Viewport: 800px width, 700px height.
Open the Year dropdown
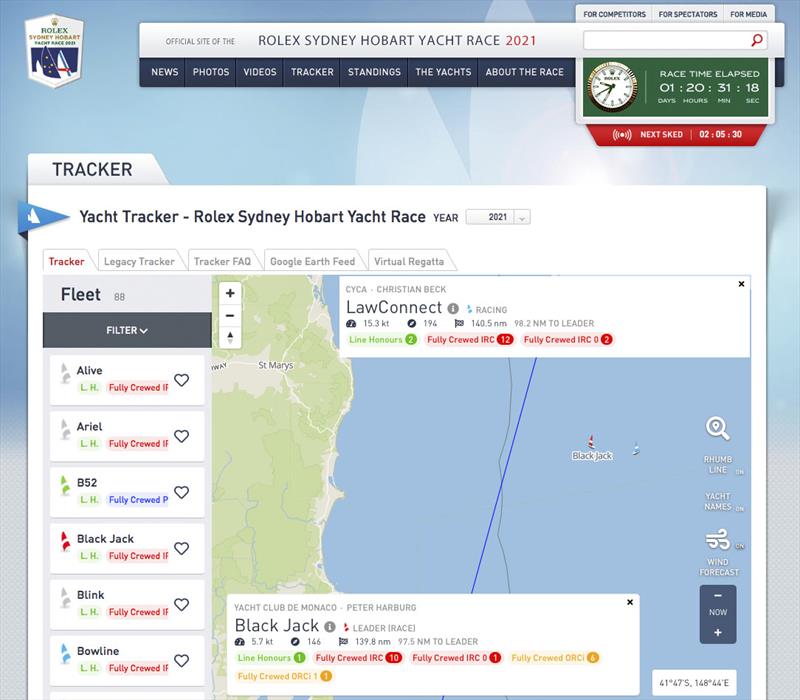pos(498,217)
